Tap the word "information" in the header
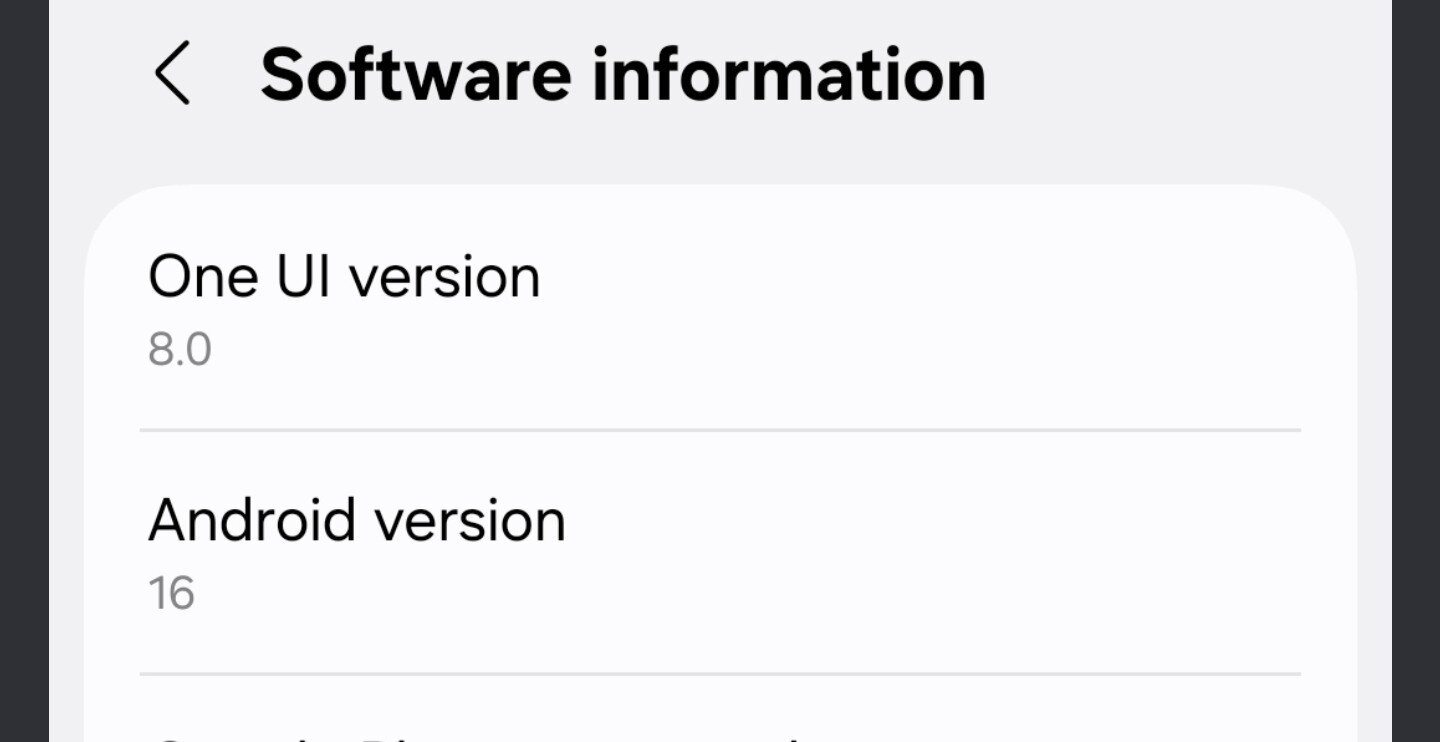 (x=788, y=75)
